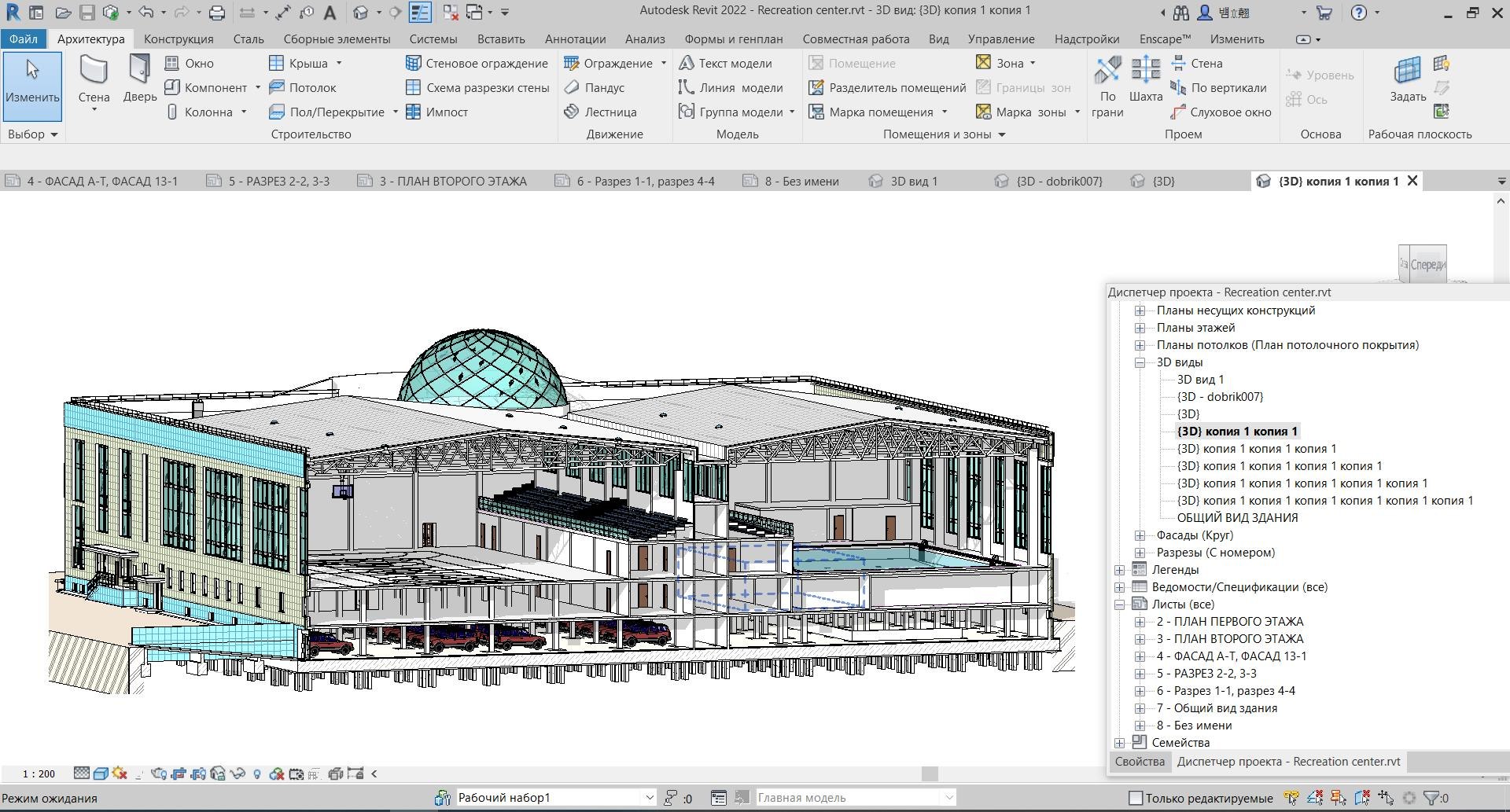Image resolution: width=1510 pixels, height=812 pixels.
Task: Open the visual style cube icon
Action: click(x=101, y=773)
